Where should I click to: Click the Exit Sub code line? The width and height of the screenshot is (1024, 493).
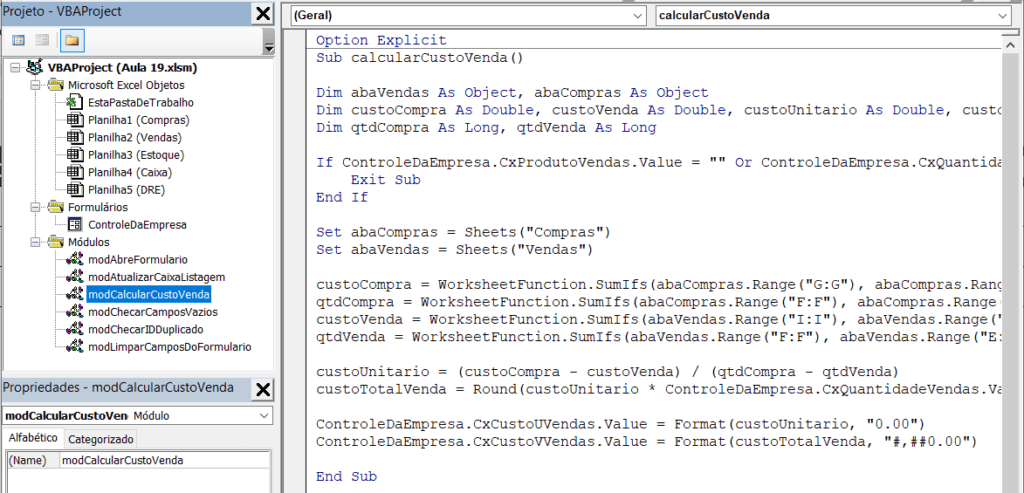click(x=385, y=180)
